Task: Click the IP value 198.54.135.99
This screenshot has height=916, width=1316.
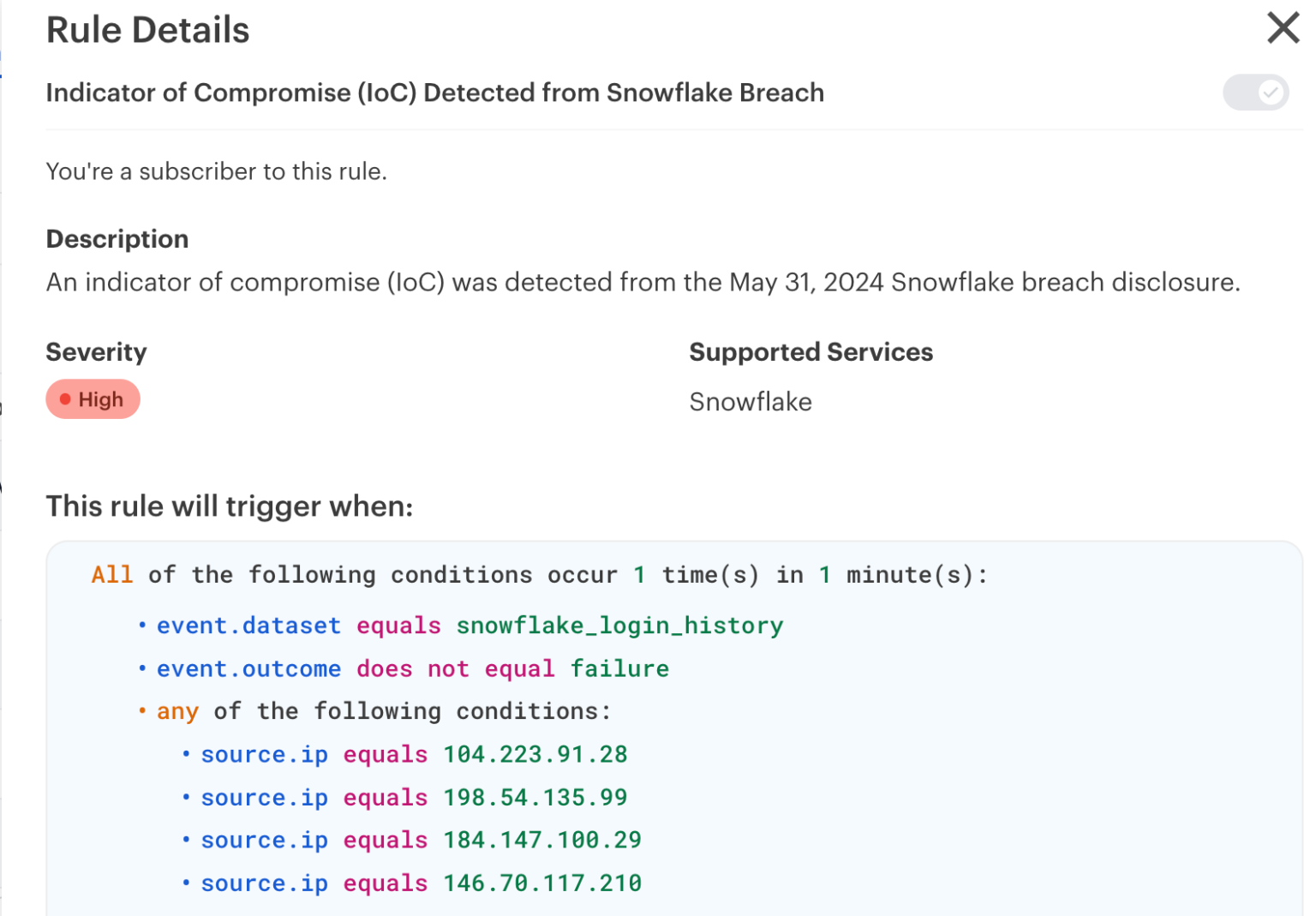Action: tap(535, 797)
